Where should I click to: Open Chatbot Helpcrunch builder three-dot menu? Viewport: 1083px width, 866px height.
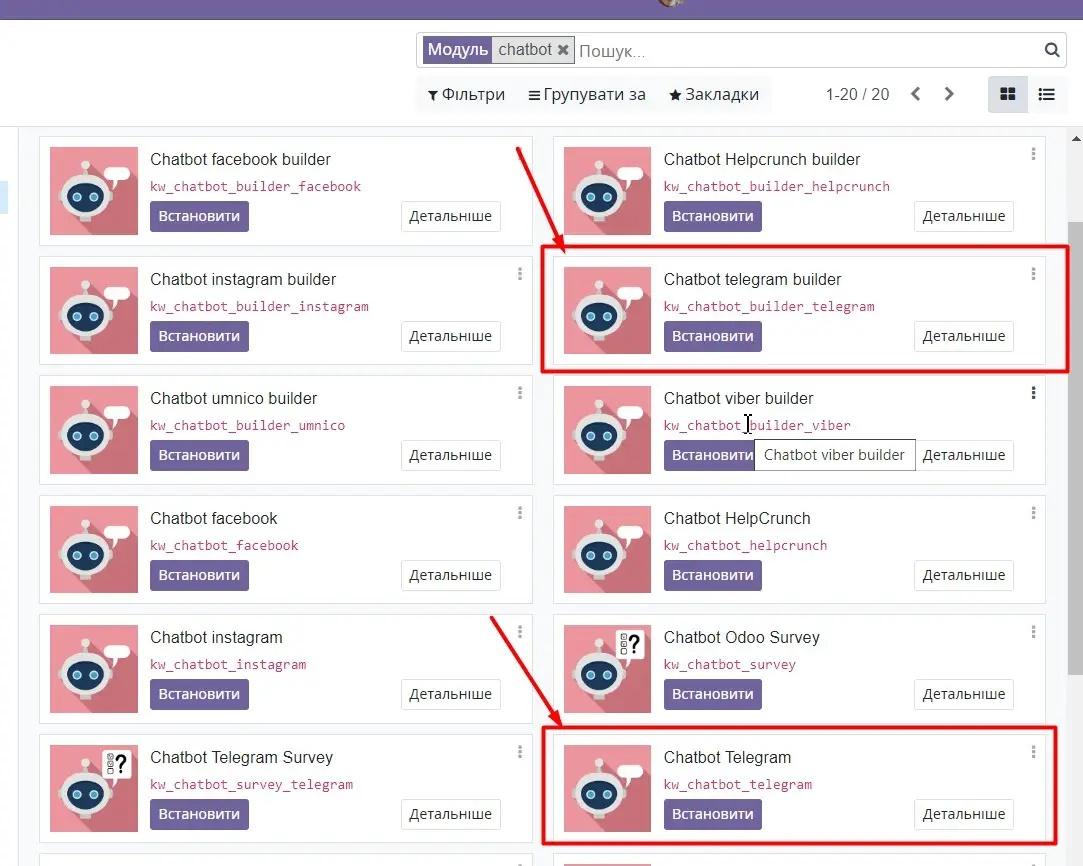1033,154
